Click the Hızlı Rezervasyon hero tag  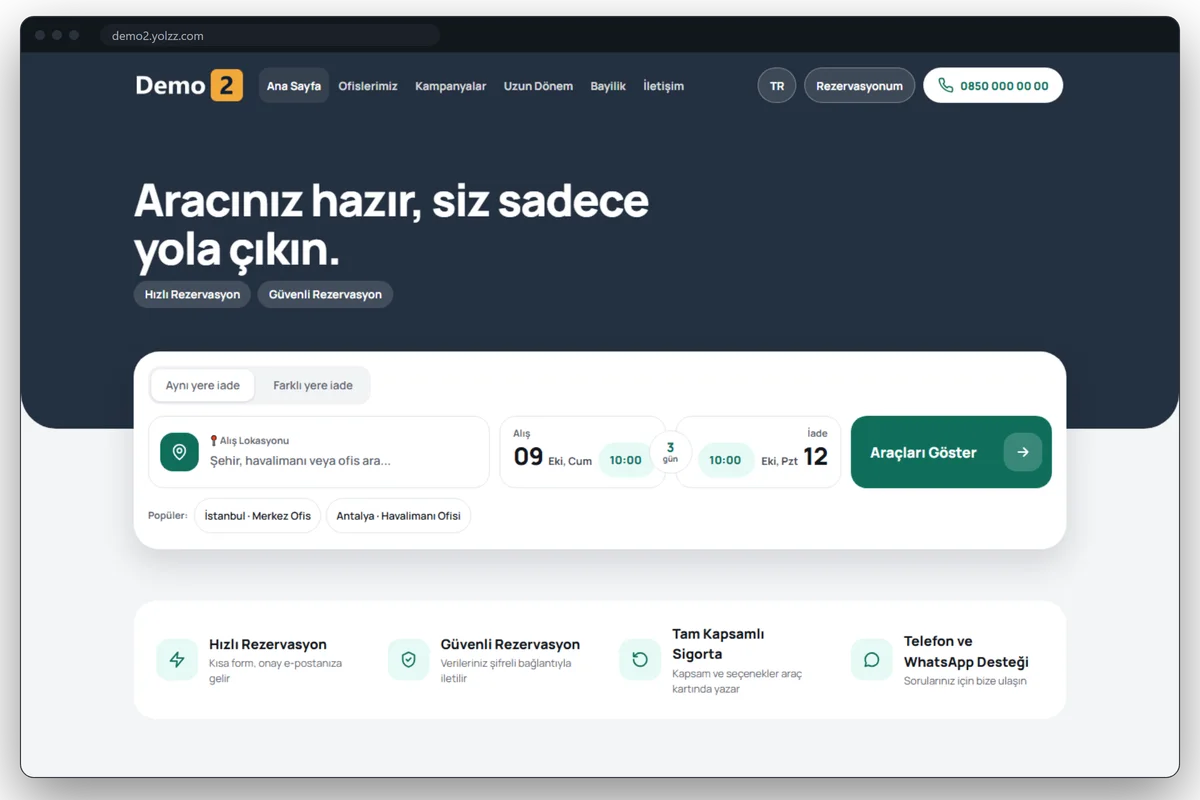pos(192,295)
